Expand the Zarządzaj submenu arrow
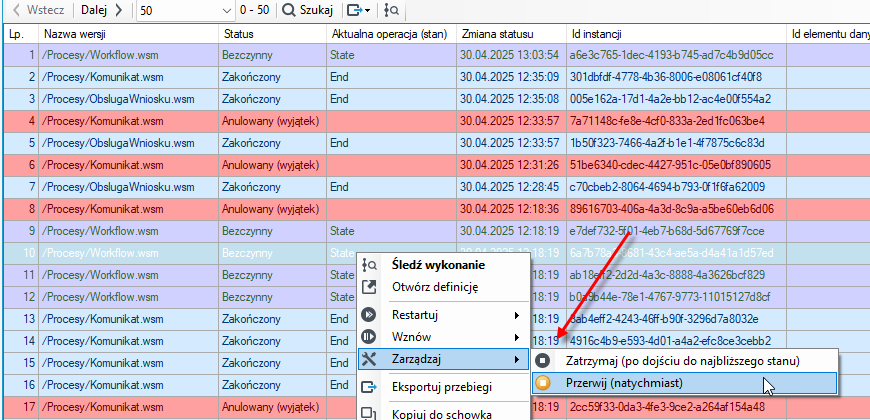This screenshot has height=420, width=870. (x=517, y=359)
